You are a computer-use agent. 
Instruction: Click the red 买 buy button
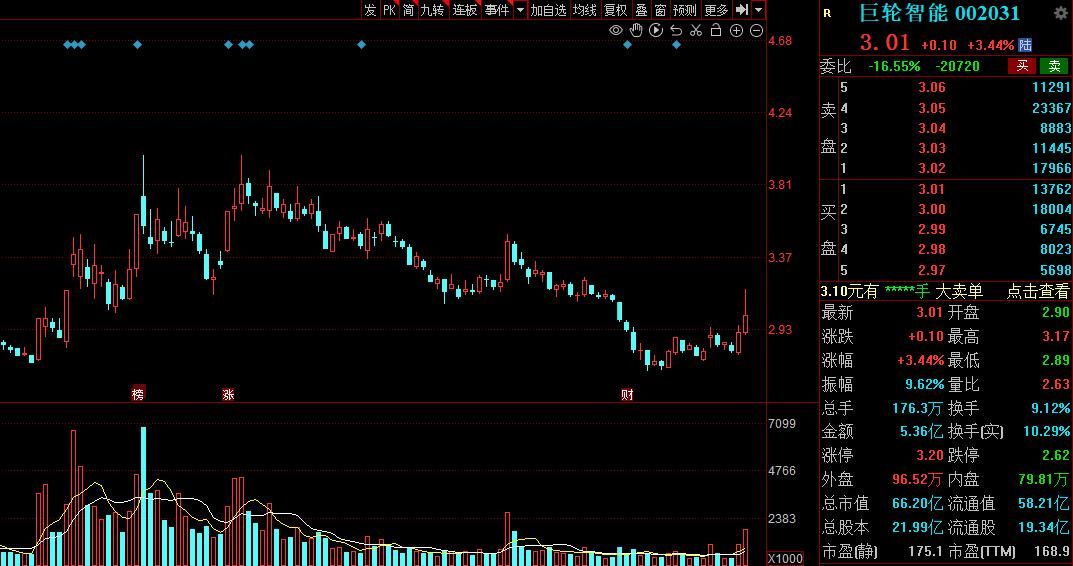pyautogui.click(x=1022, y=66)
